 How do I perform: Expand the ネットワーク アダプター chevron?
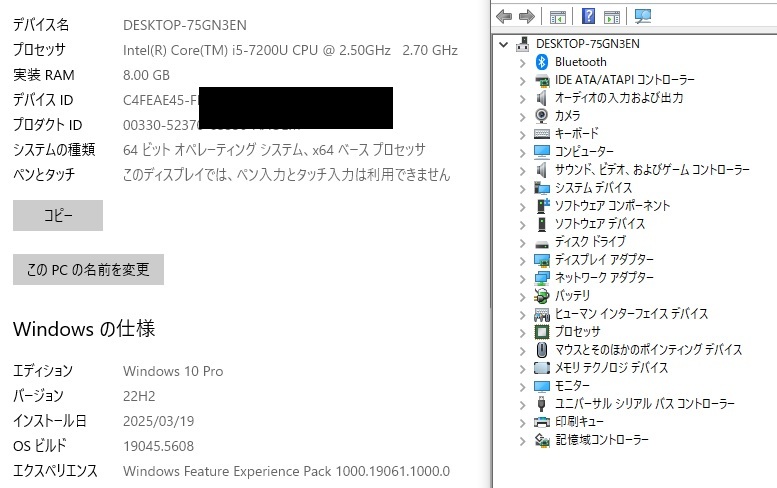point(522,278)
